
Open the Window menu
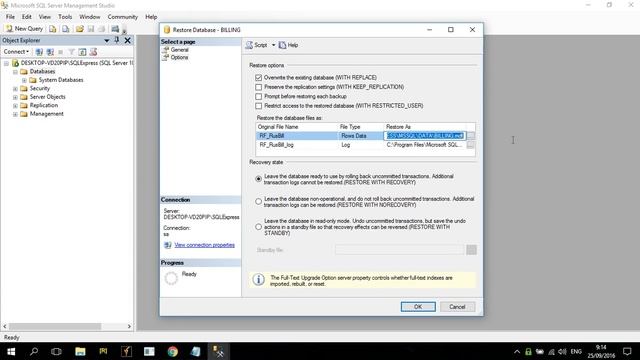pos(89,17)
